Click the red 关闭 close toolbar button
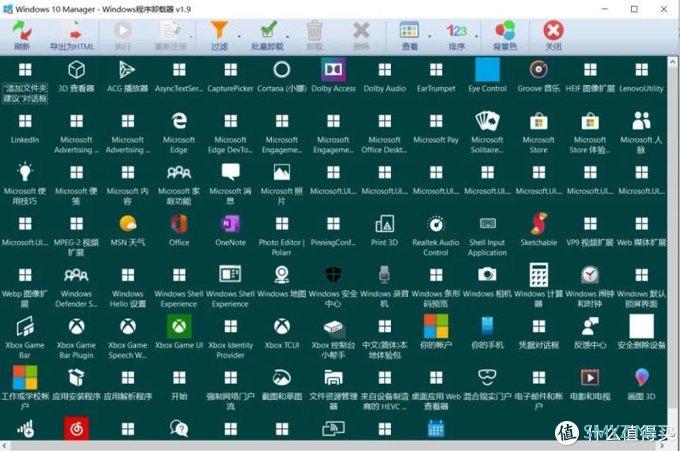 pyautogui.click(x=553, y=35)
